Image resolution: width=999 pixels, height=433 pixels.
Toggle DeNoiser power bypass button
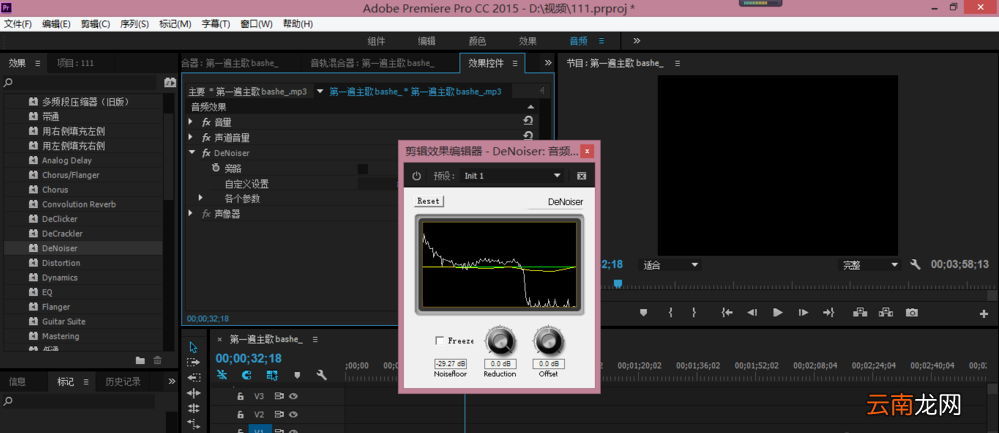pyautogui.click(x=417, y=176)
